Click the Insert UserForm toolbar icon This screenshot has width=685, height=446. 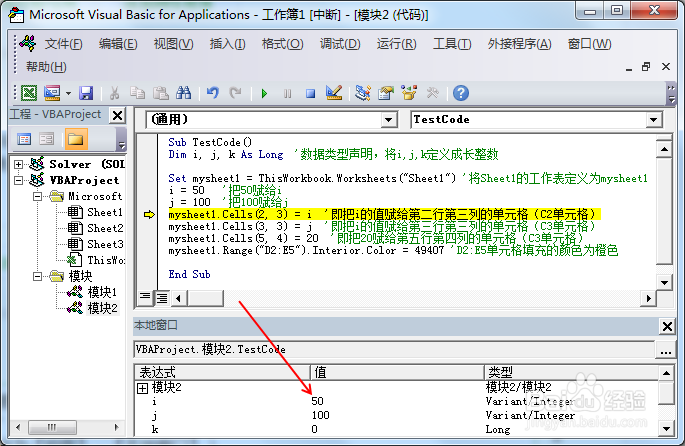[x=52, y=93]
